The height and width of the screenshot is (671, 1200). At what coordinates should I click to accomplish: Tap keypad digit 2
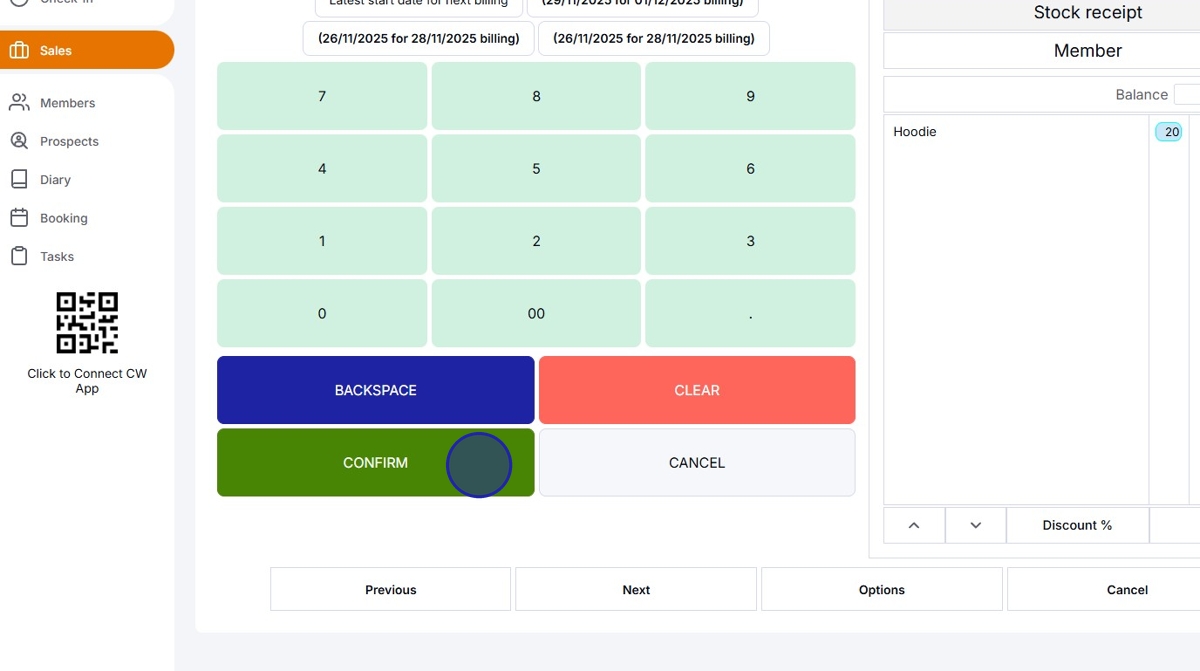tap(536, 241)
